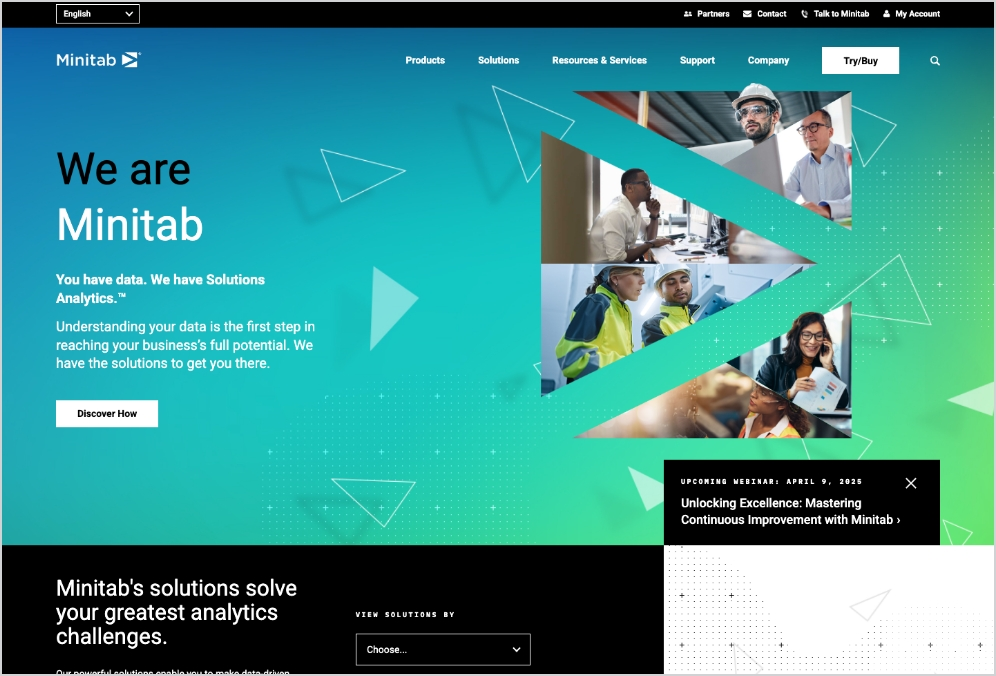Click the Talk to Minitab phone icon
Image resolution: width=996 pixels, height=676 pixels.
[805, 13]
